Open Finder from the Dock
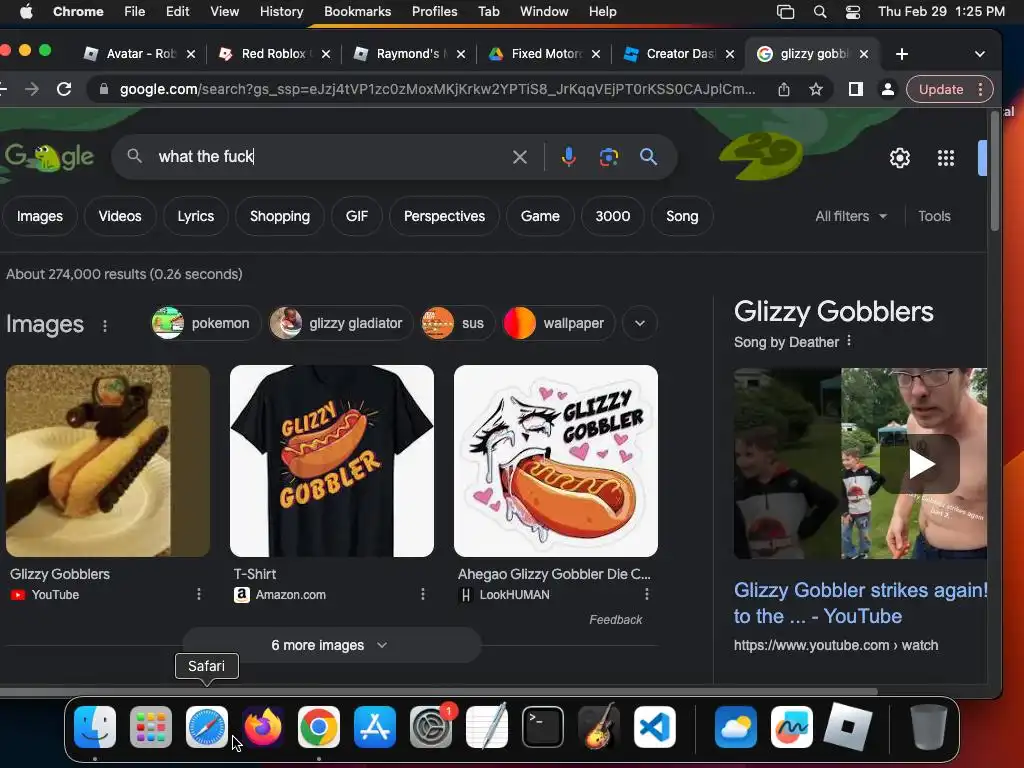 (x=95, y=727)
